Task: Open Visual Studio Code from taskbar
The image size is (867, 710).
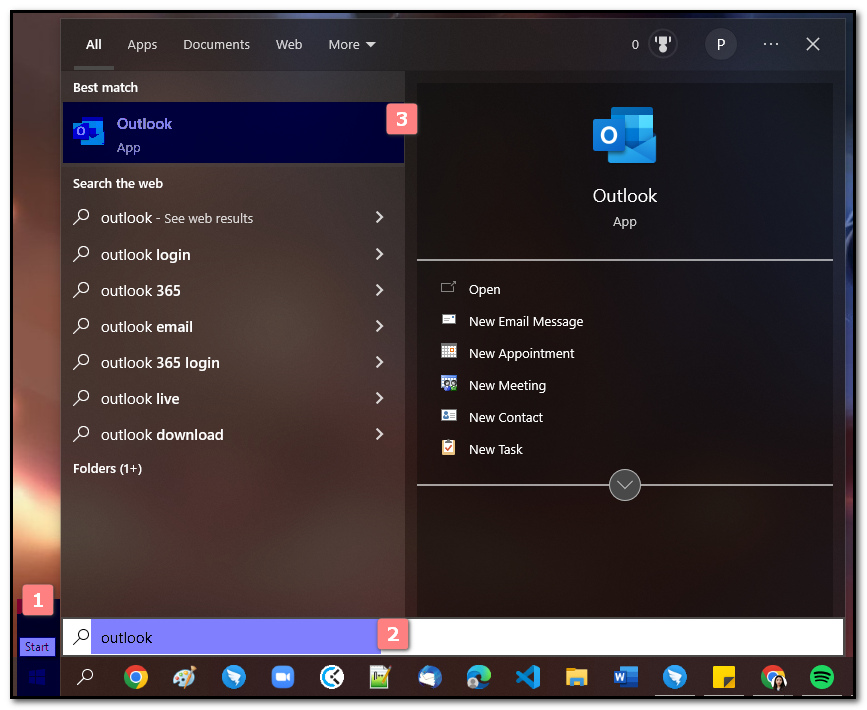Action: 527,677
